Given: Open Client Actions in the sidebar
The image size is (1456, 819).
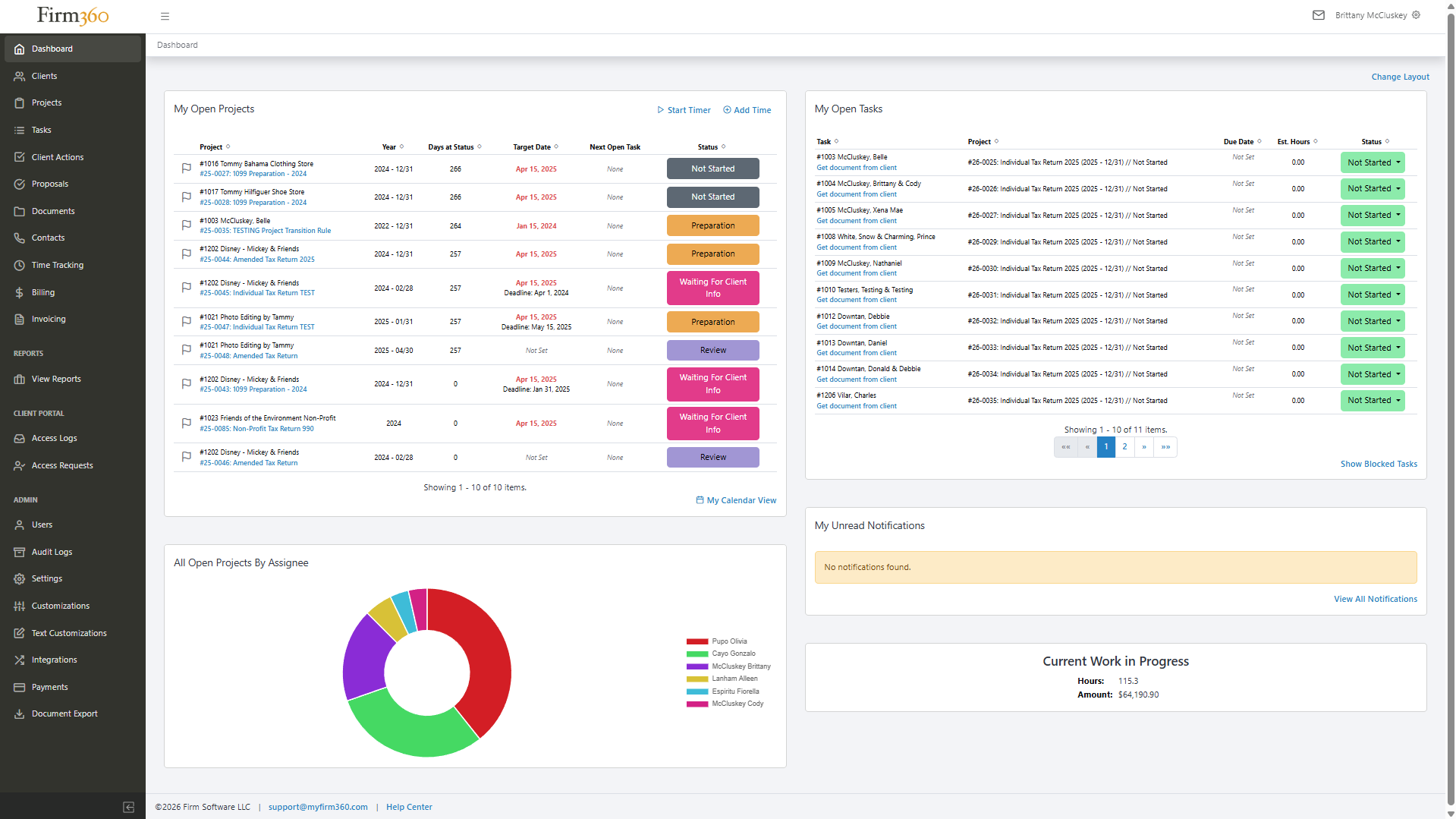Looking at the screenshot, I should [x=58, y=157].
